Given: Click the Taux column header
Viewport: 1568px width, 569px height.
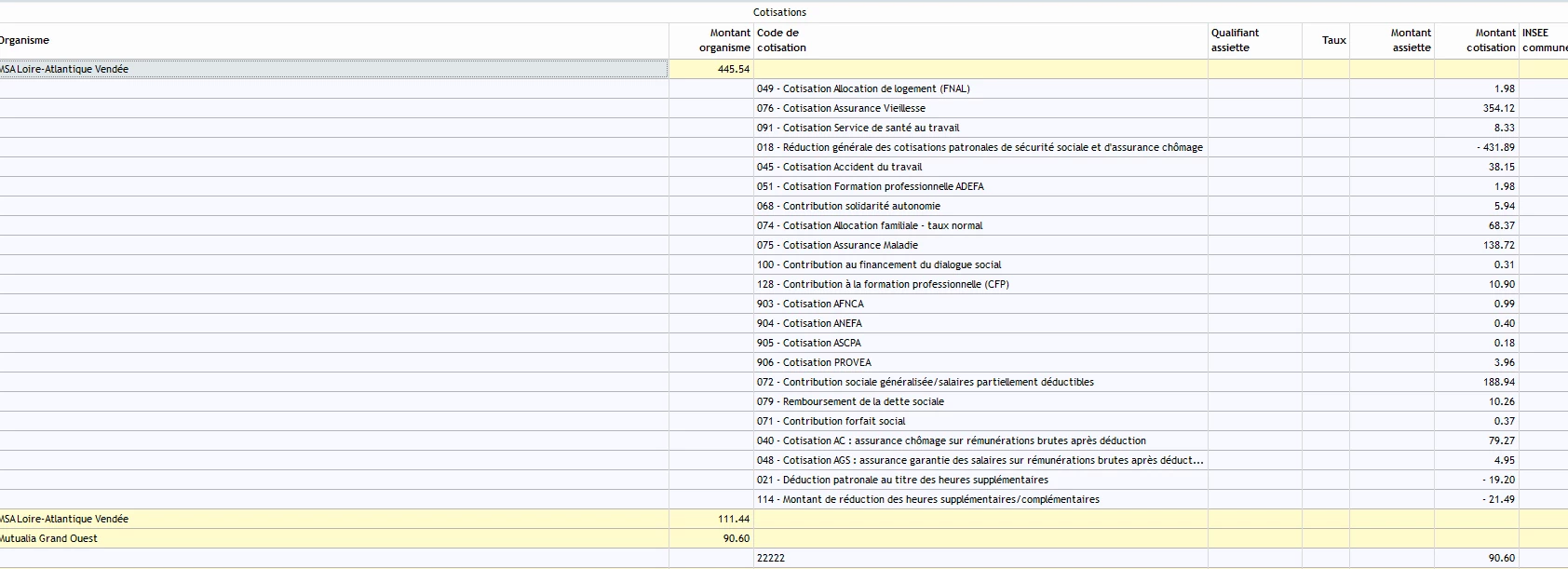Looking at the screenshot, I should tap(1332, 40).
